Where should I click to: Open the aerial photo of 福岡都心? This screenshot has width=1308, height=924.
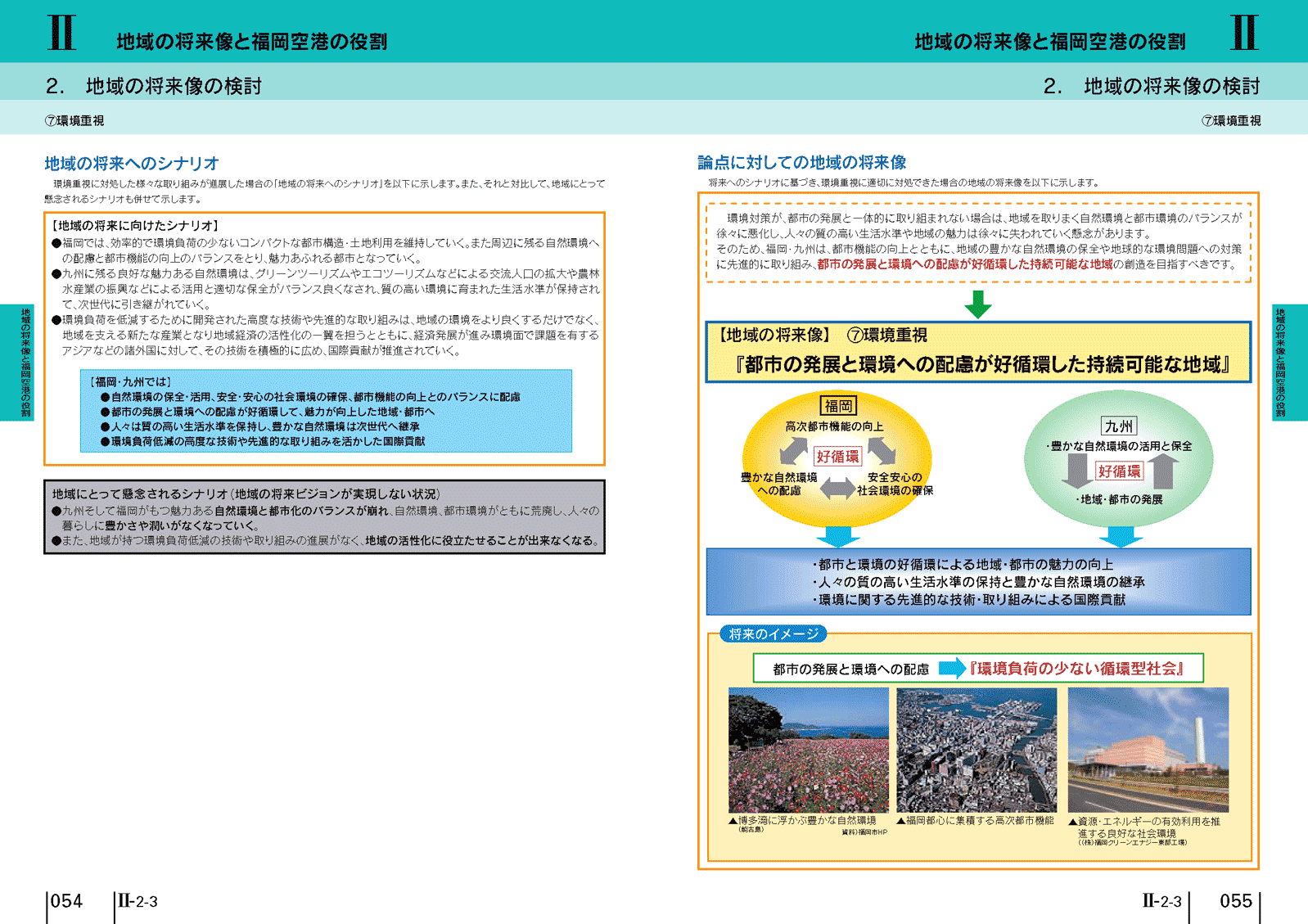pos(976,750)
